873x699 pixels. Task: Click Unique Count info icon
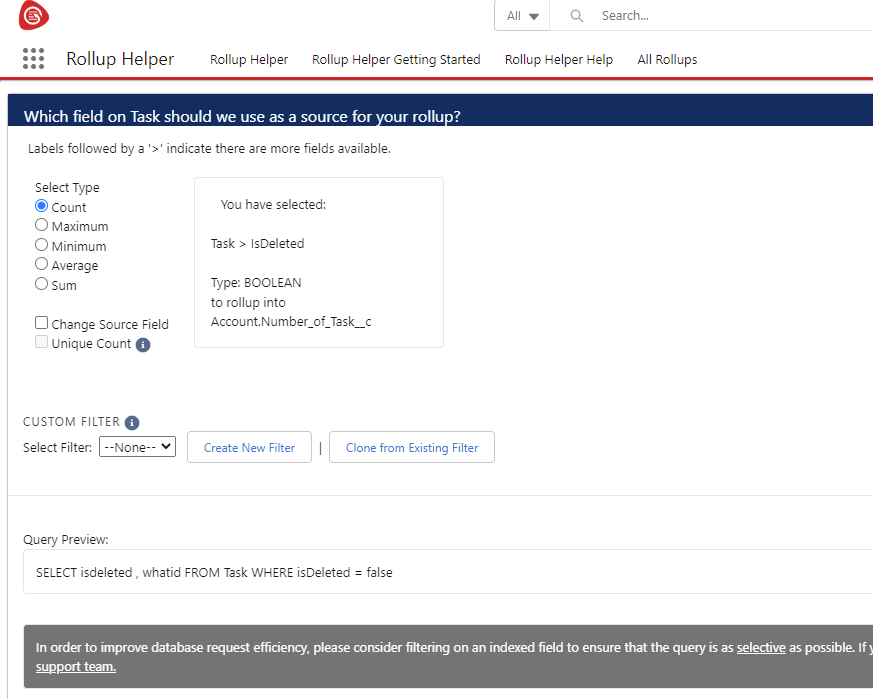pos(143,345)
